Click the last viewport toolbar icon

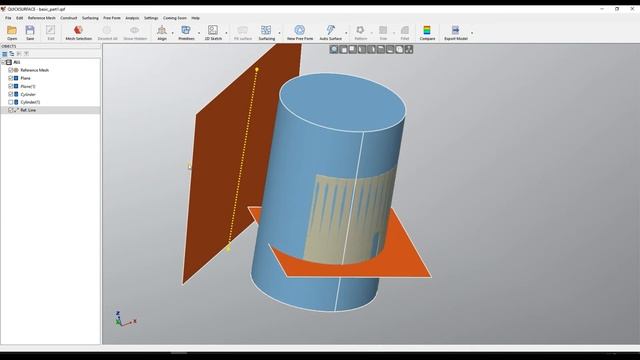409,49
